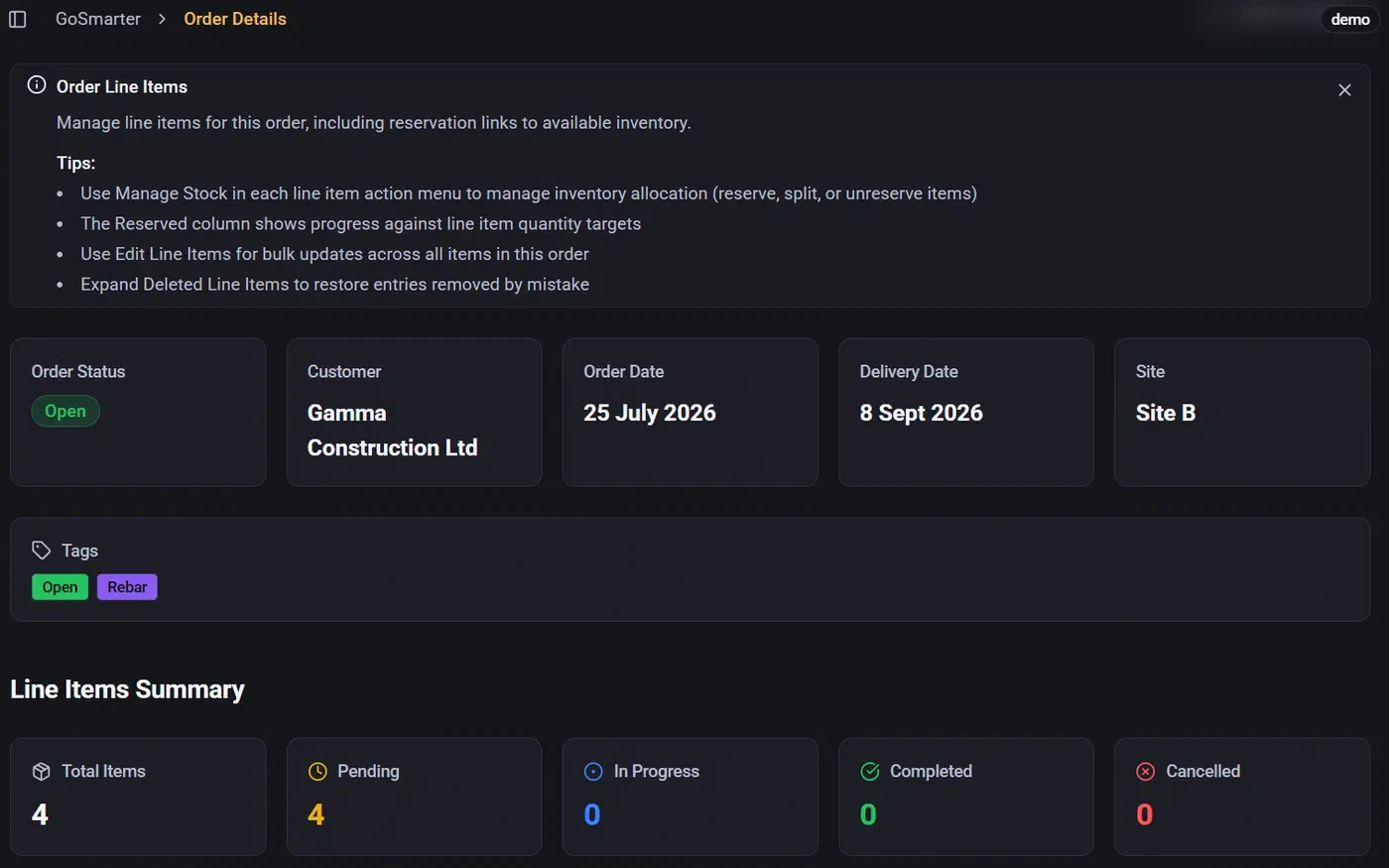The height and width of the screenshot is (868, 1389).
Task: Click the demo account badge
Action: click(x=1350, y=19)
